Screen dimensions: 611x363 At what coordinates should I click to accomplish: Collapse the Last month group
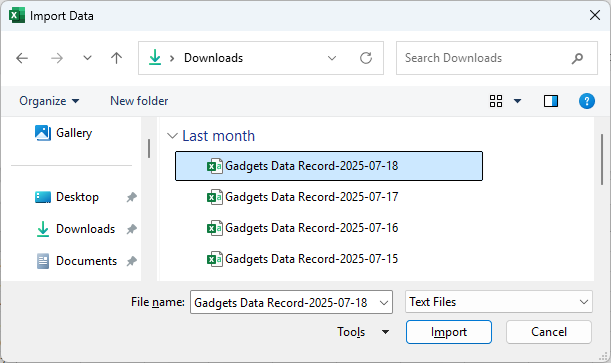(x=172, y=136)
